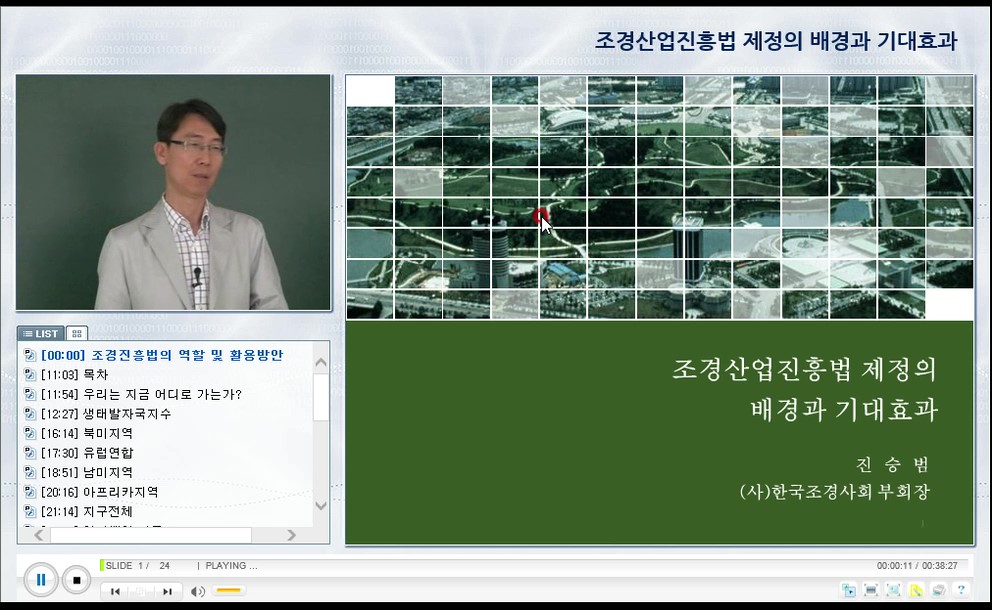Switch to thumbnail grid view tab
This screenshot has height=610, width=992.
pyautogui.click(x=77, y=333)
